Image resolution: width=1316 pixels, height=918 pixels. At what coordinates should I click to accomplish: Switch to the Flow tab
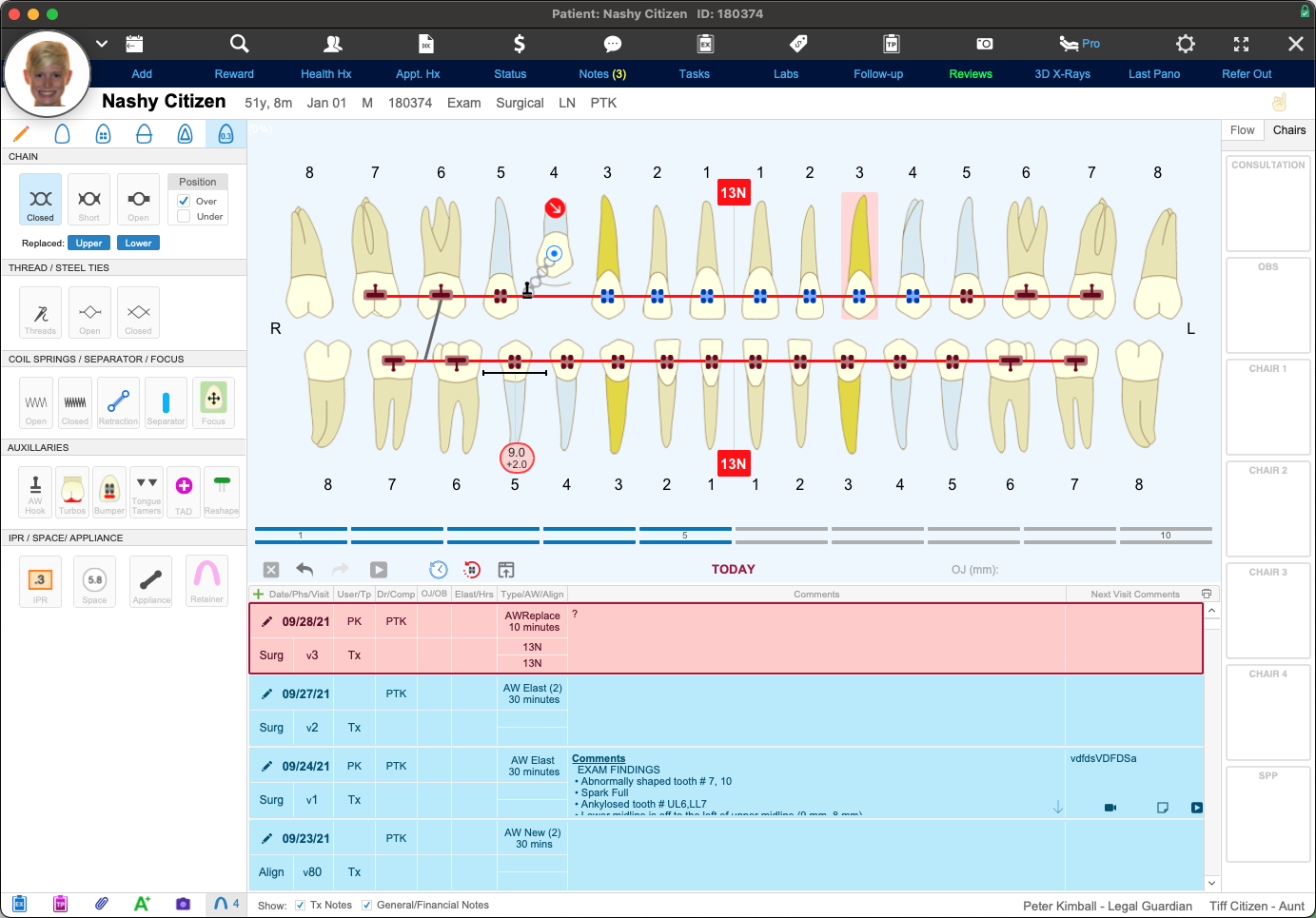pyautogui.click(x=1242, y=130)
